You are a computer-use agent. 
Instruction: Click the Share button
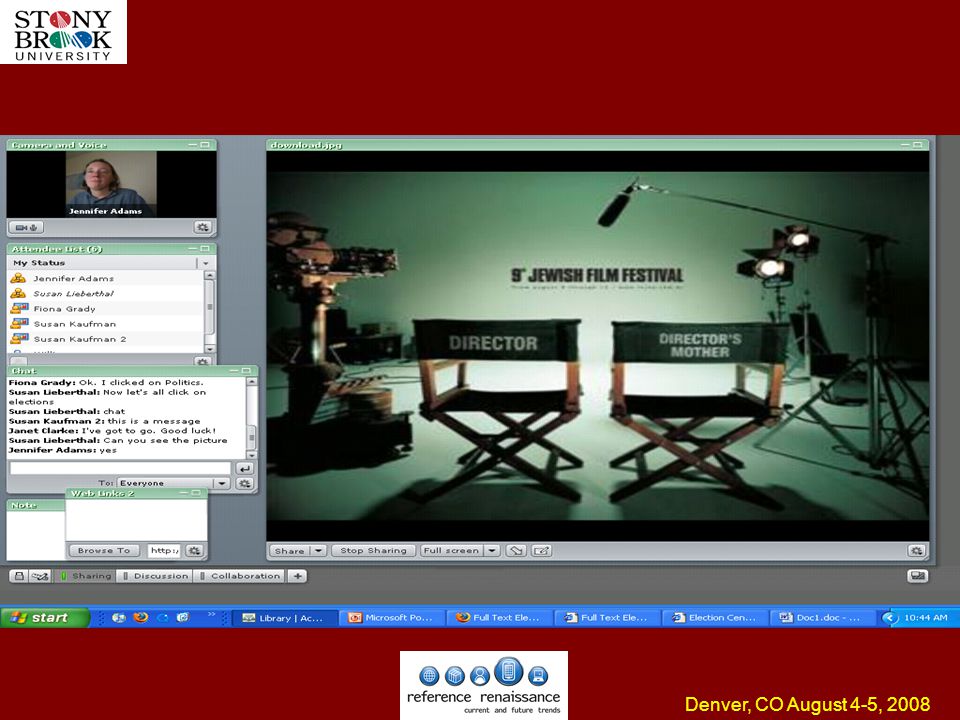point(290,550)
